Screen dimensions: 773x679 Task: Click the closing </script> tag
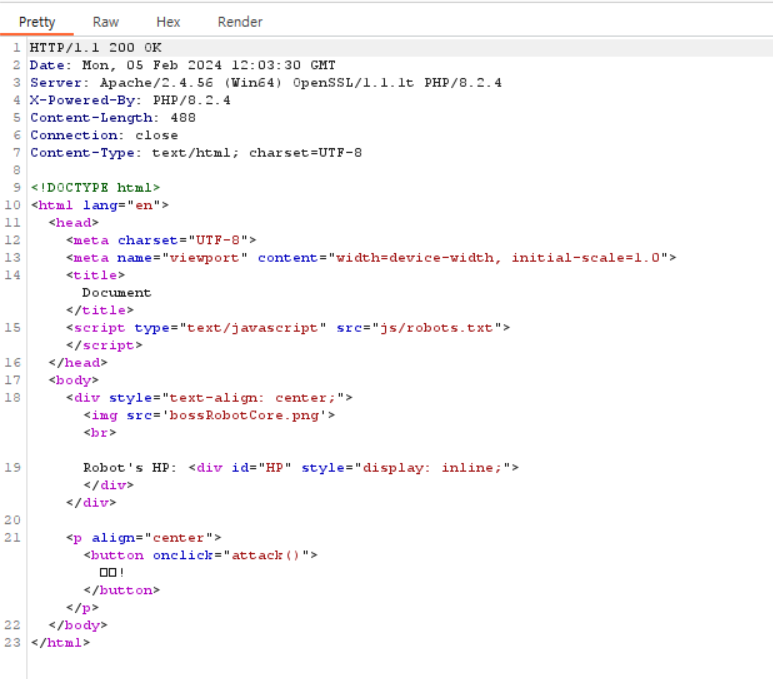(x=104, y=345)
